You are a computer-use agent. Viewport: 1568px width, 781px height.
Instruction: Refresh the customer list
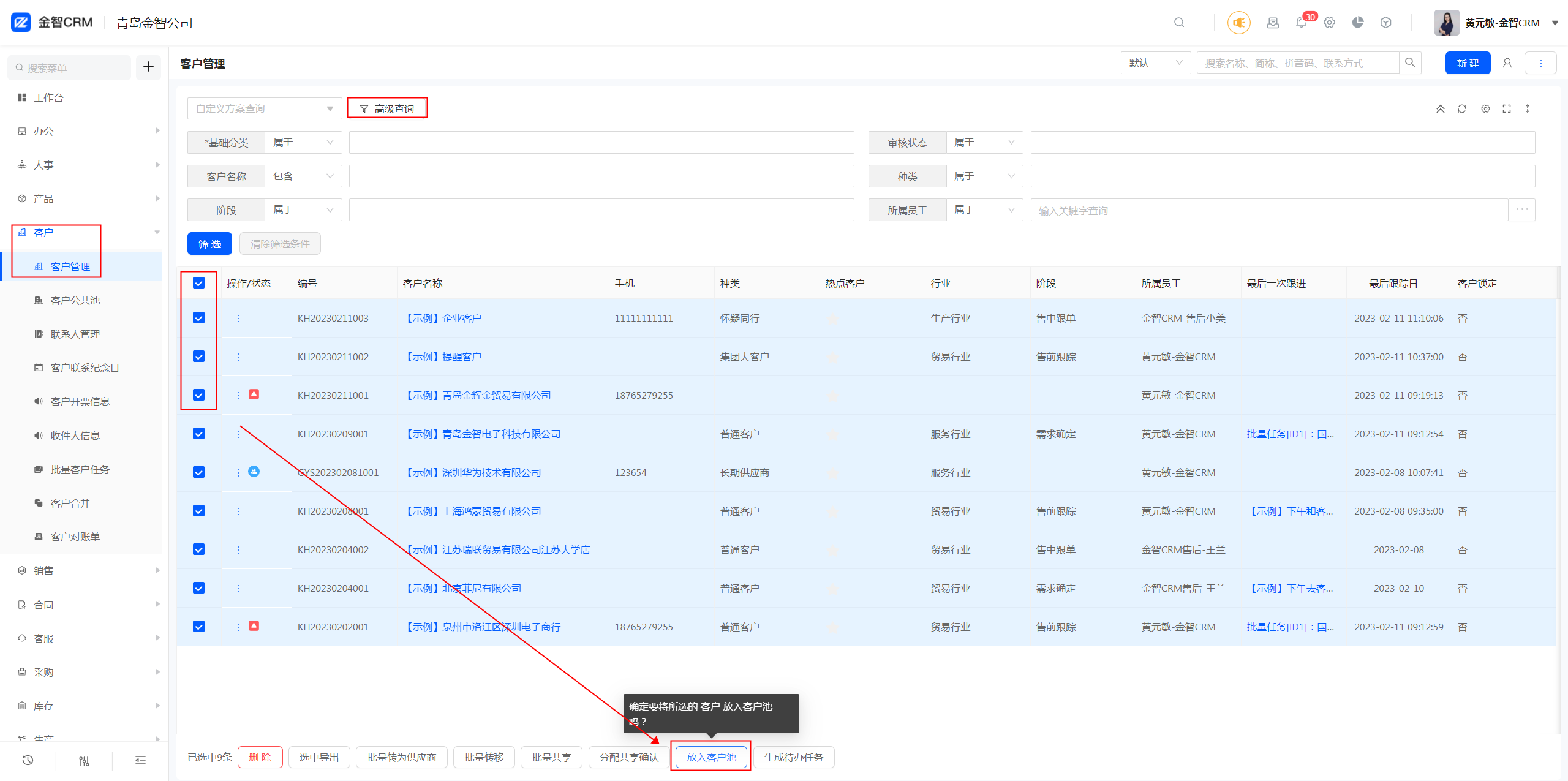tap(1462, 109)
